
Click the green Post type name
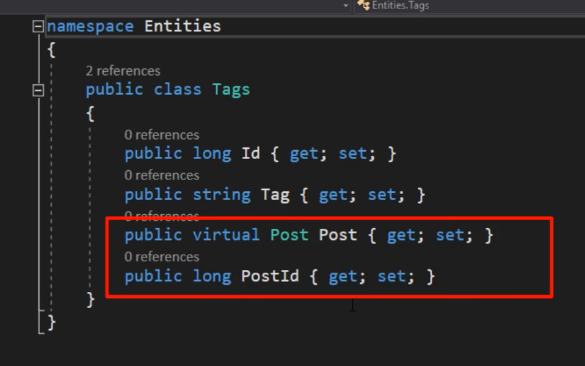tap(289, 235)
